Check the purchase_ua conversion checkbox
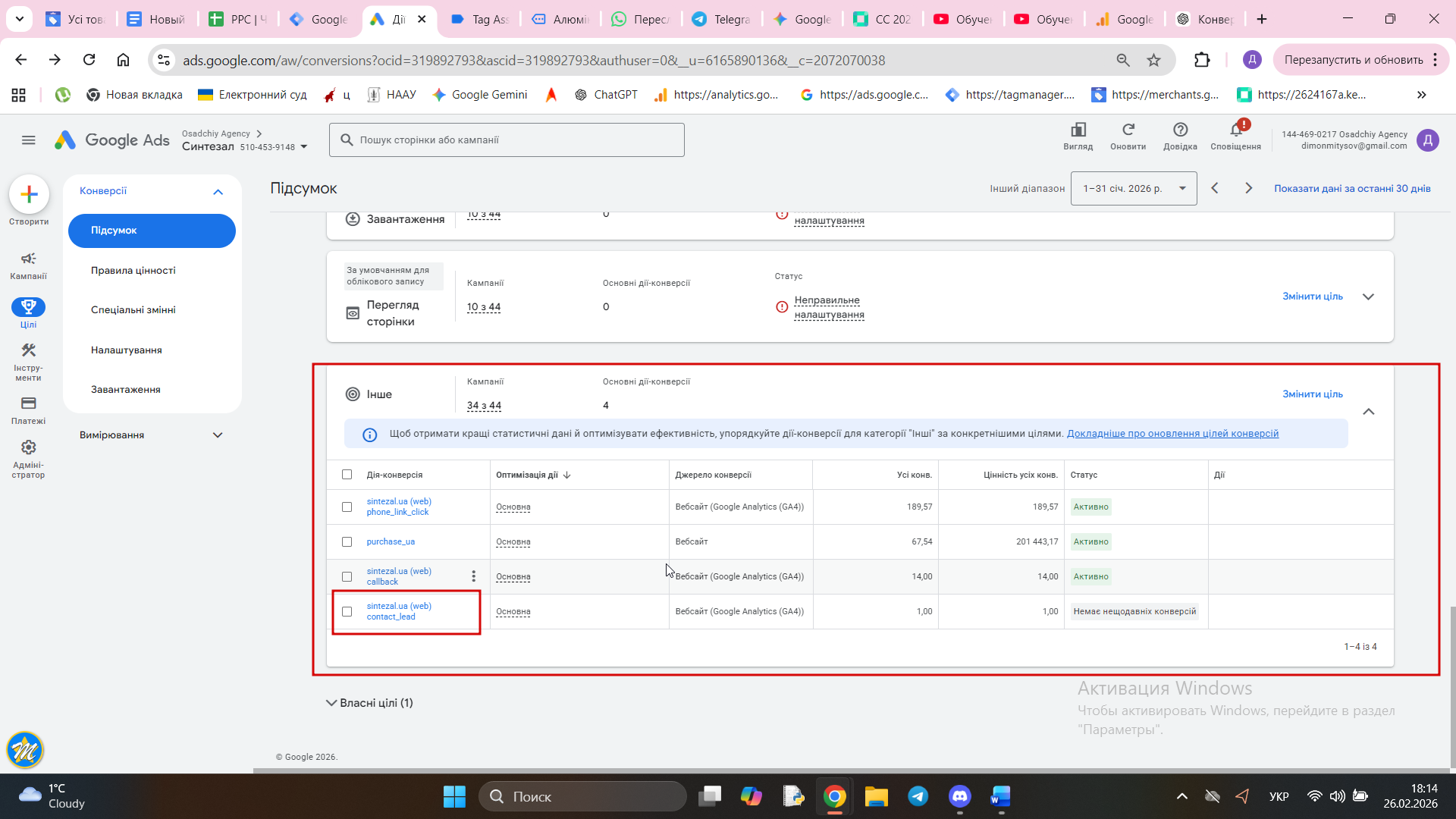 (x=347, y=541)
